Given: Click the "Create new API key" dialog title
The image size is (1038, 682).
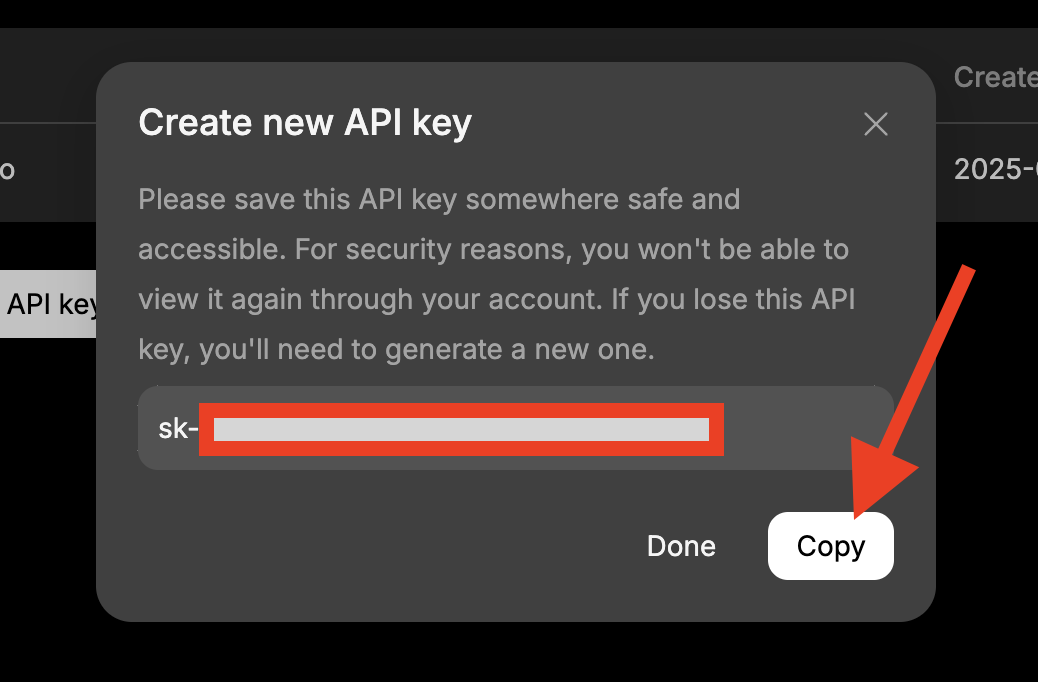Looking at the screenshot, I should [x=305, y=123].
